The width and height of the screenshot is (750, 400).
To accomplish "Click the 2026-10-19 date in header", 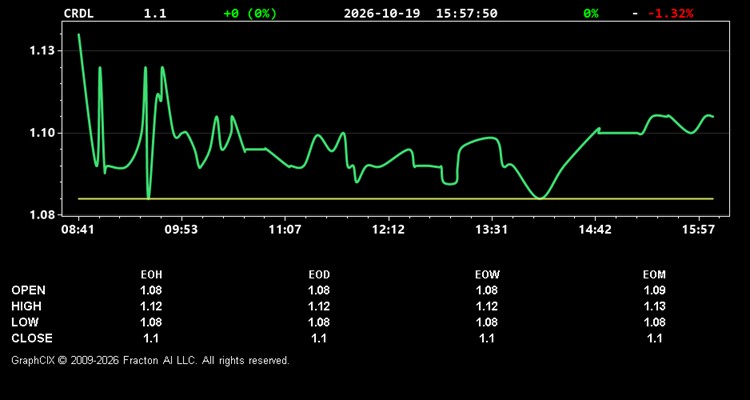I will pyautogui.click(x=382, y=13).
